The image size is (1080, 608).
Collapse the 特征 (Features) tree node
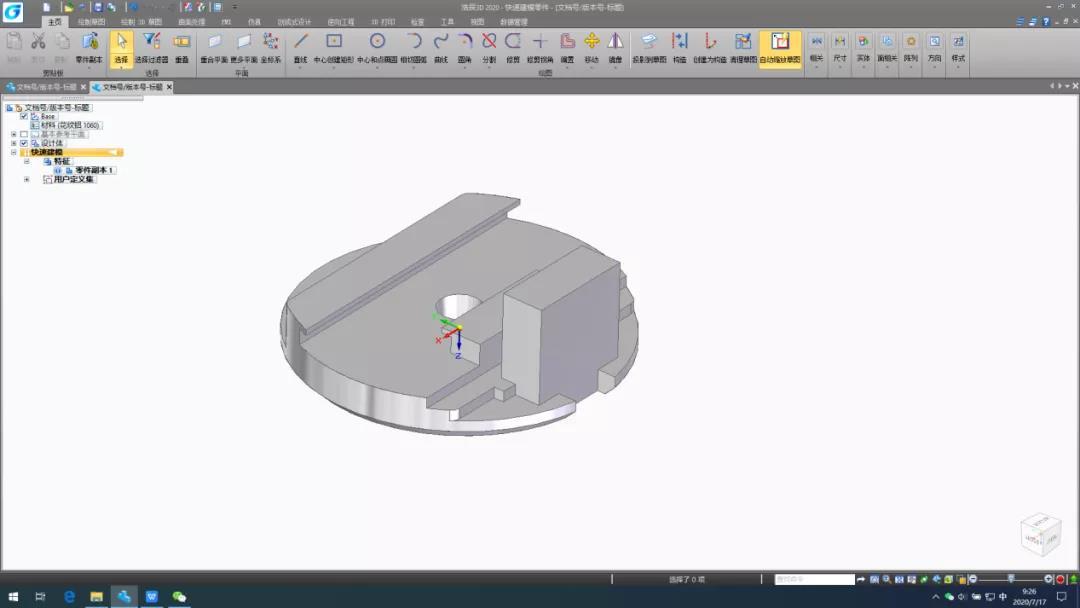27,161
